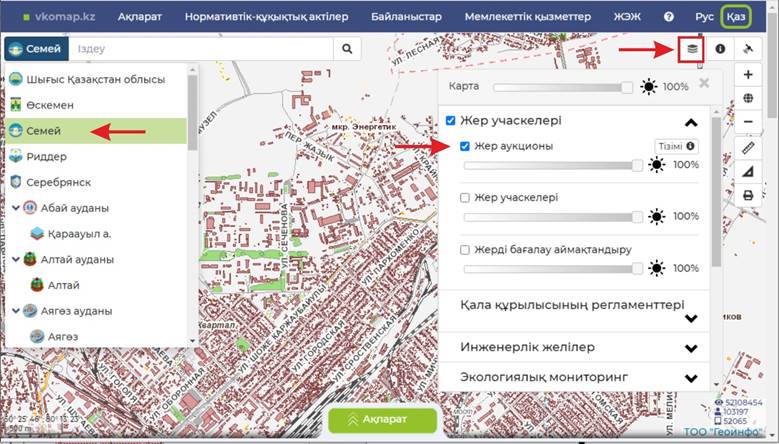This screenshot has height=444, width=779.
Task: Open the map layers panel icon
Action: coord(689,48)
